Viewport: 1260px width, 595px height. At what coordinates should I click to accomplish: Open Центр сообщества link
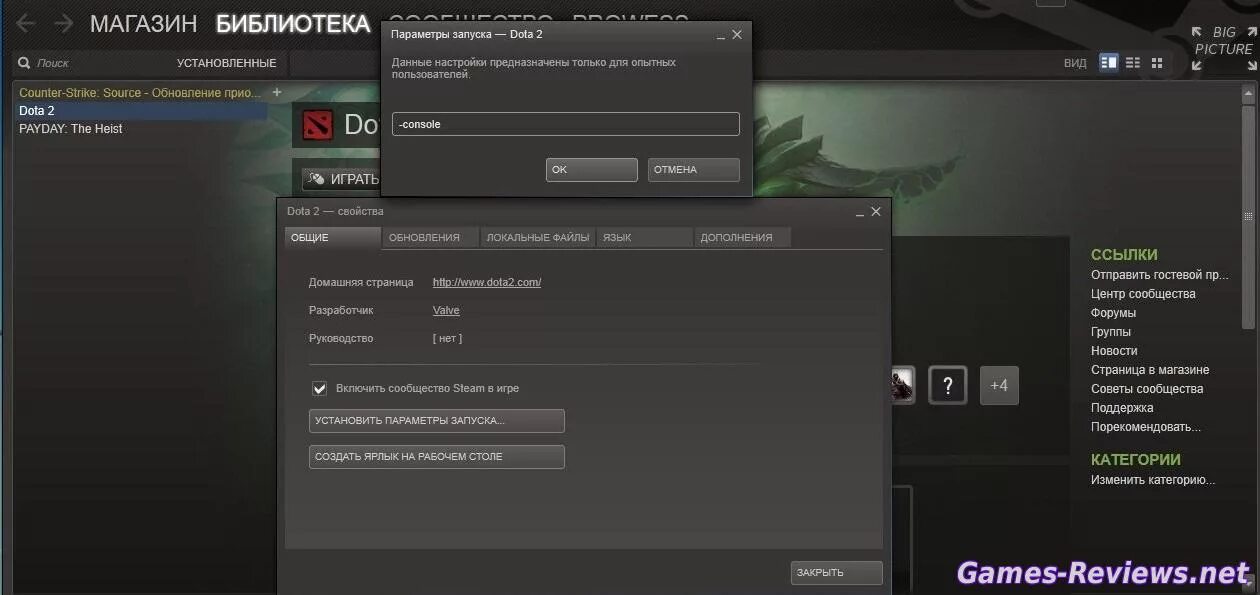coord(1143,294)
